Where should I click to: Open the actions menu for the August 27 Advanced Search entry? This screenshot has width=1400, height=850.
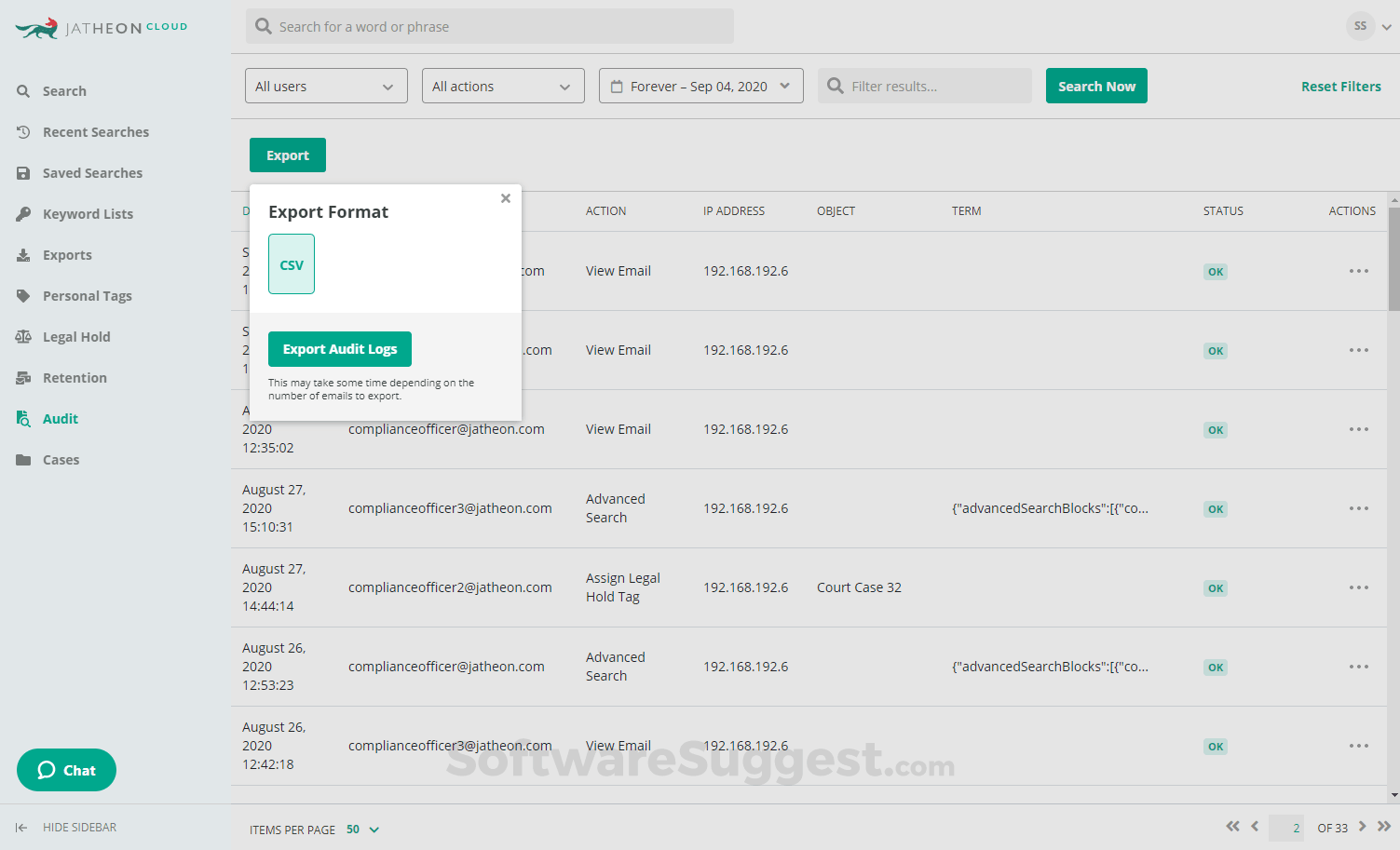coord(1358,508)
